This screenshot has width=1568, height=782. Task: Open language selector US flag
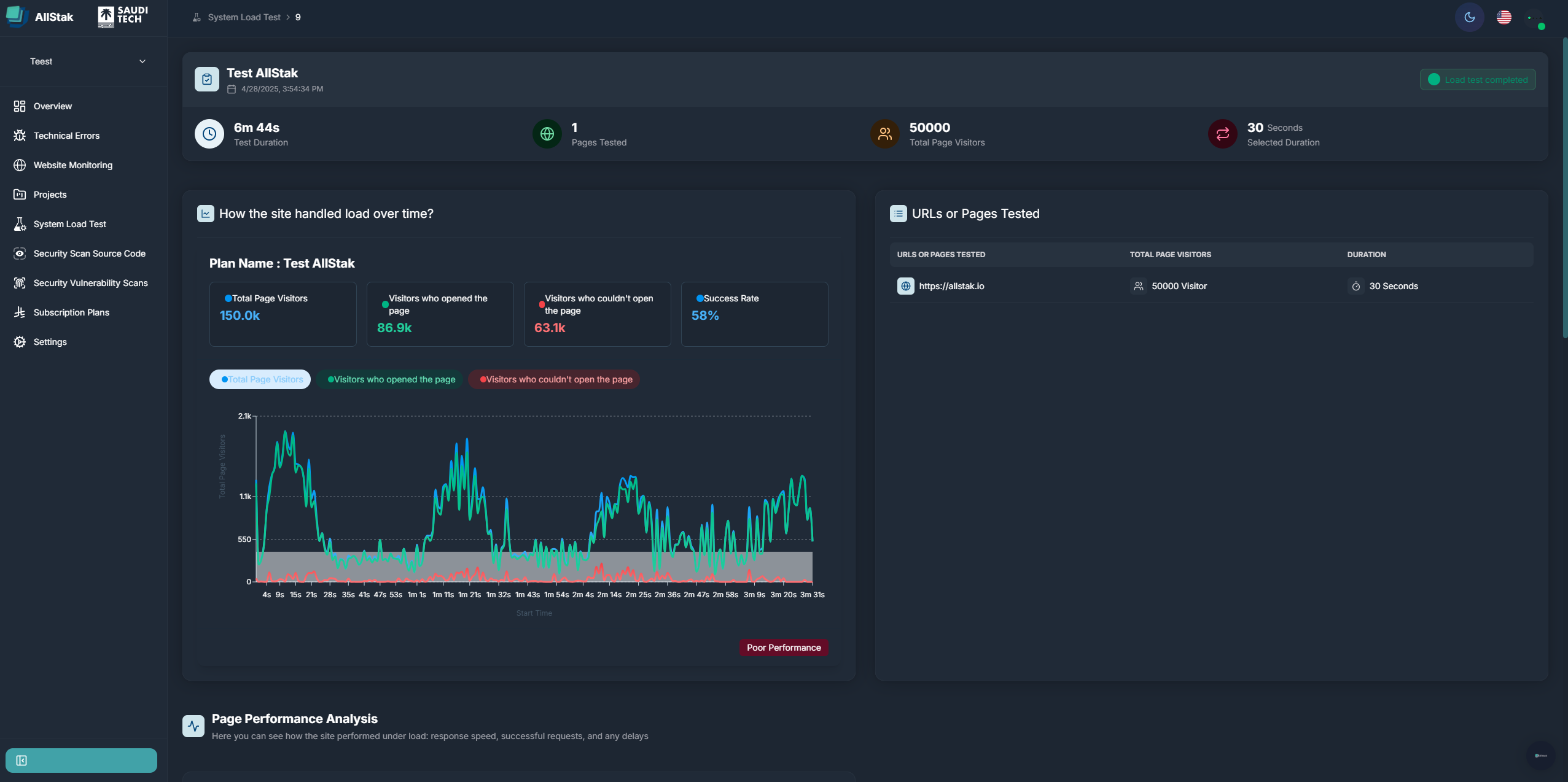1504,17
